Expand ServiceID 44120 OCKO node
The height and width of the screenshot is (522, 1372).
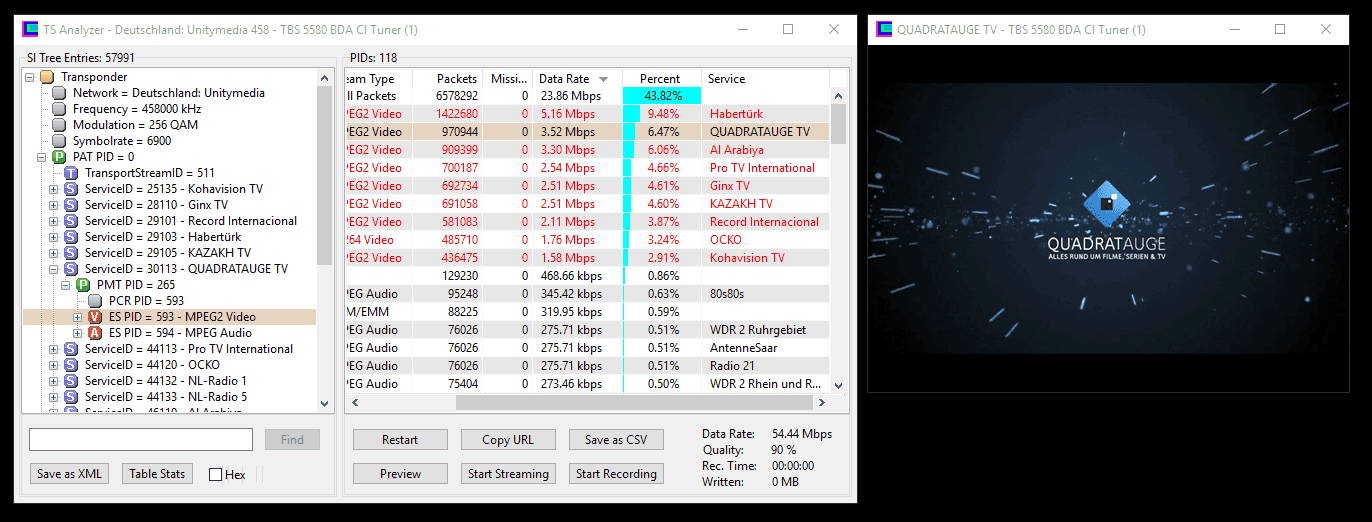pyautogui.click(x=54, y=365)
